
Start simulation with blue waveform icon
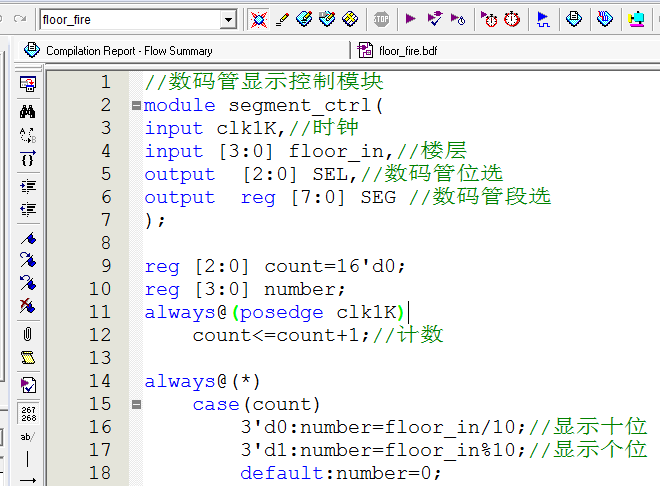[x=543, y=19]
